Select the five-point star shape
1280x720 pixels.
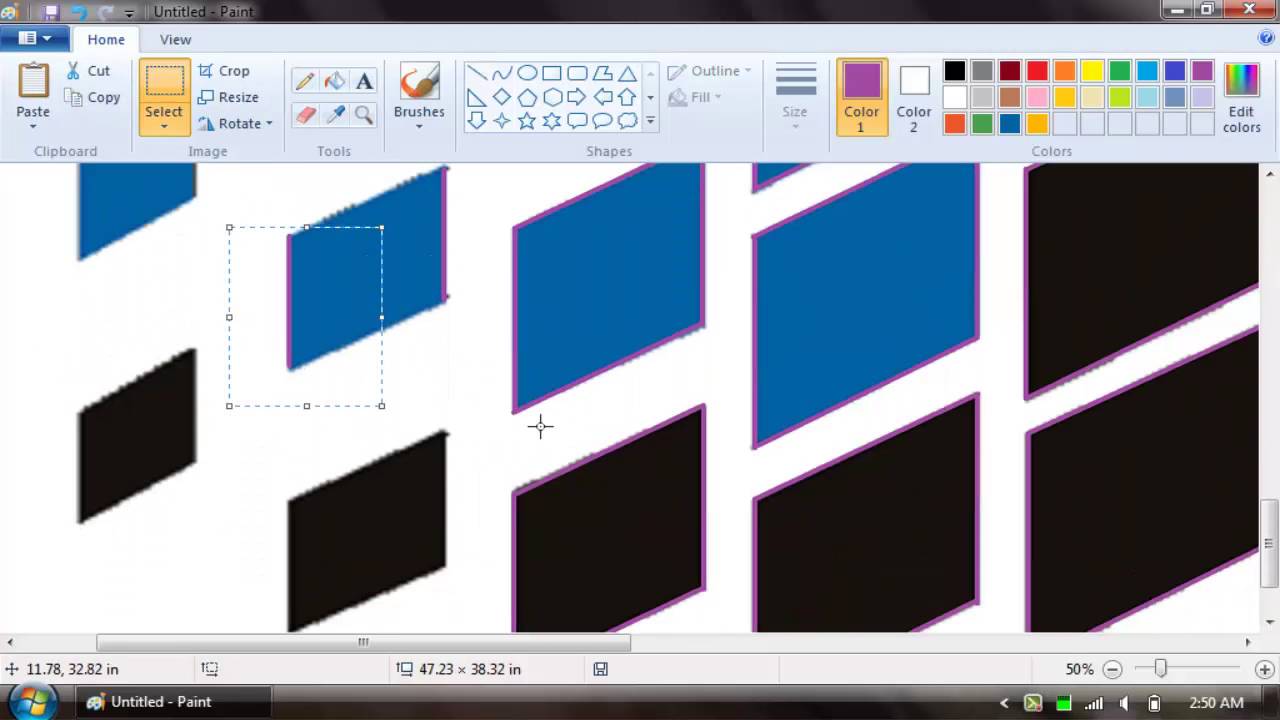pyautogui.click(x=527, y=121)
